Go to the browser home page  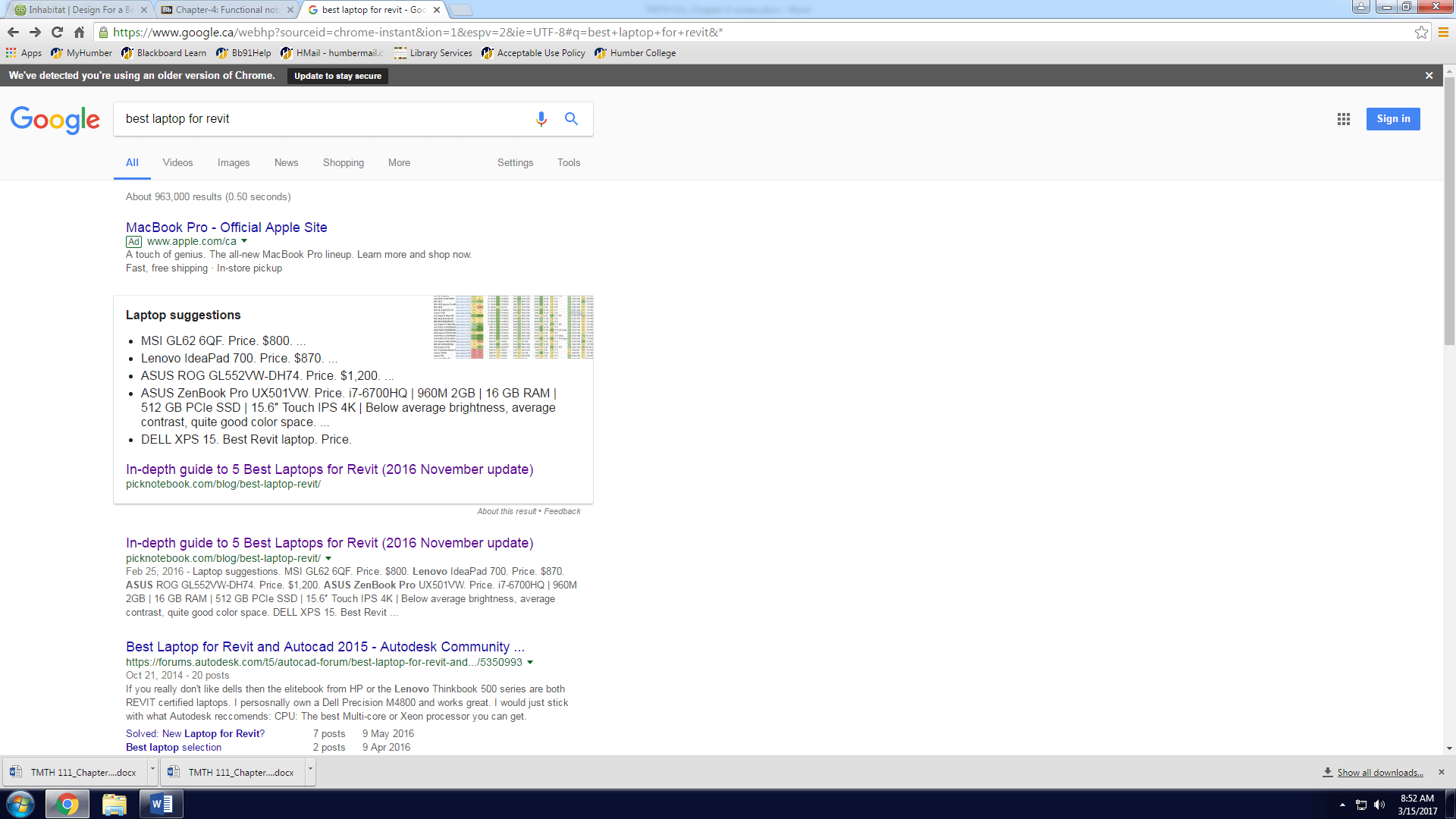79,33
